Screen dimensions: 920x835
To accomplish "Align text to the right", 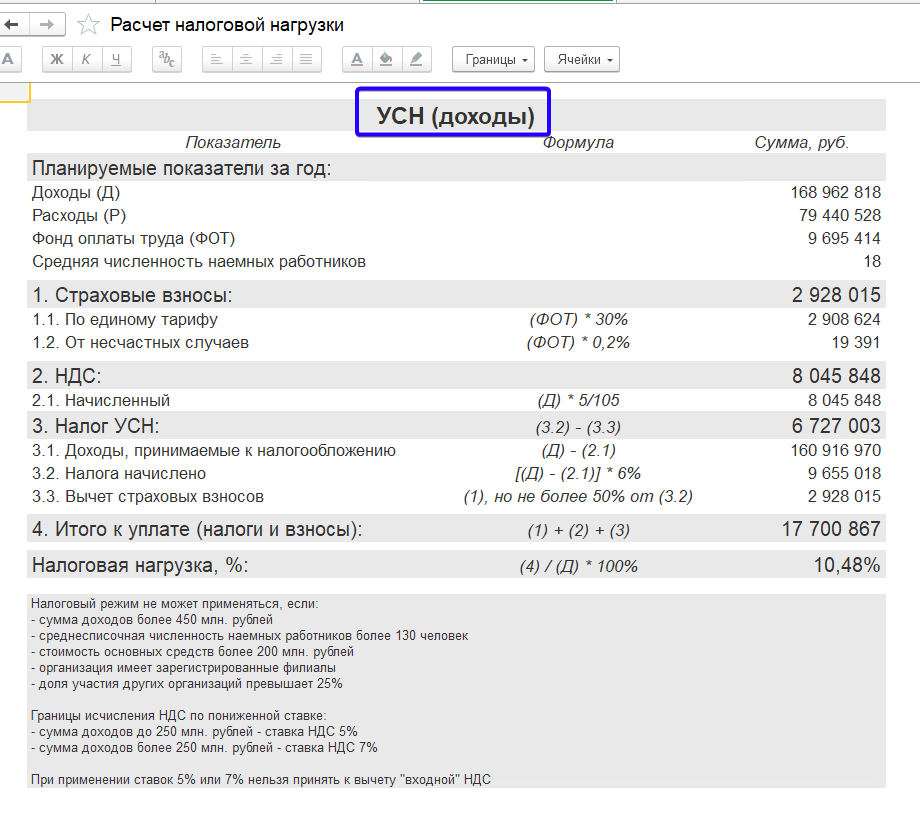I will click(x=276, y=59).
